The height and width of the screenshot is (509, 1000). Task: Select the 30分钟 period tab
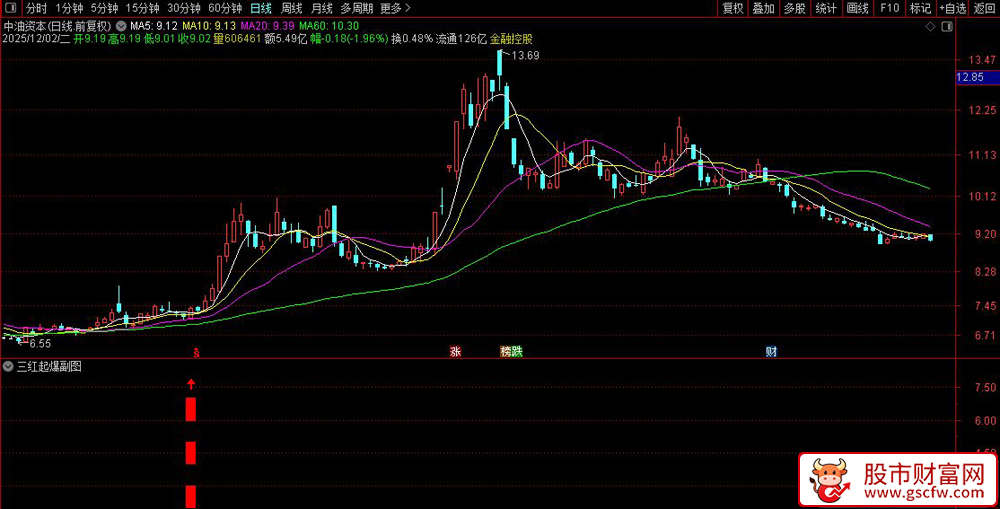click(184, 8)
